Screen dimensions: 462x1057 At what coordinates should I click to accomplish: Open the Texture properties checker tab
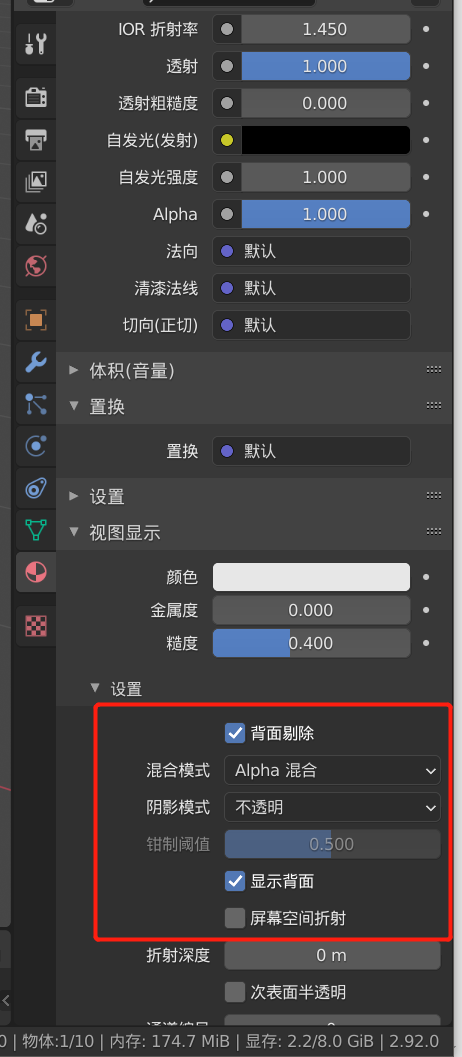[35, 627]
